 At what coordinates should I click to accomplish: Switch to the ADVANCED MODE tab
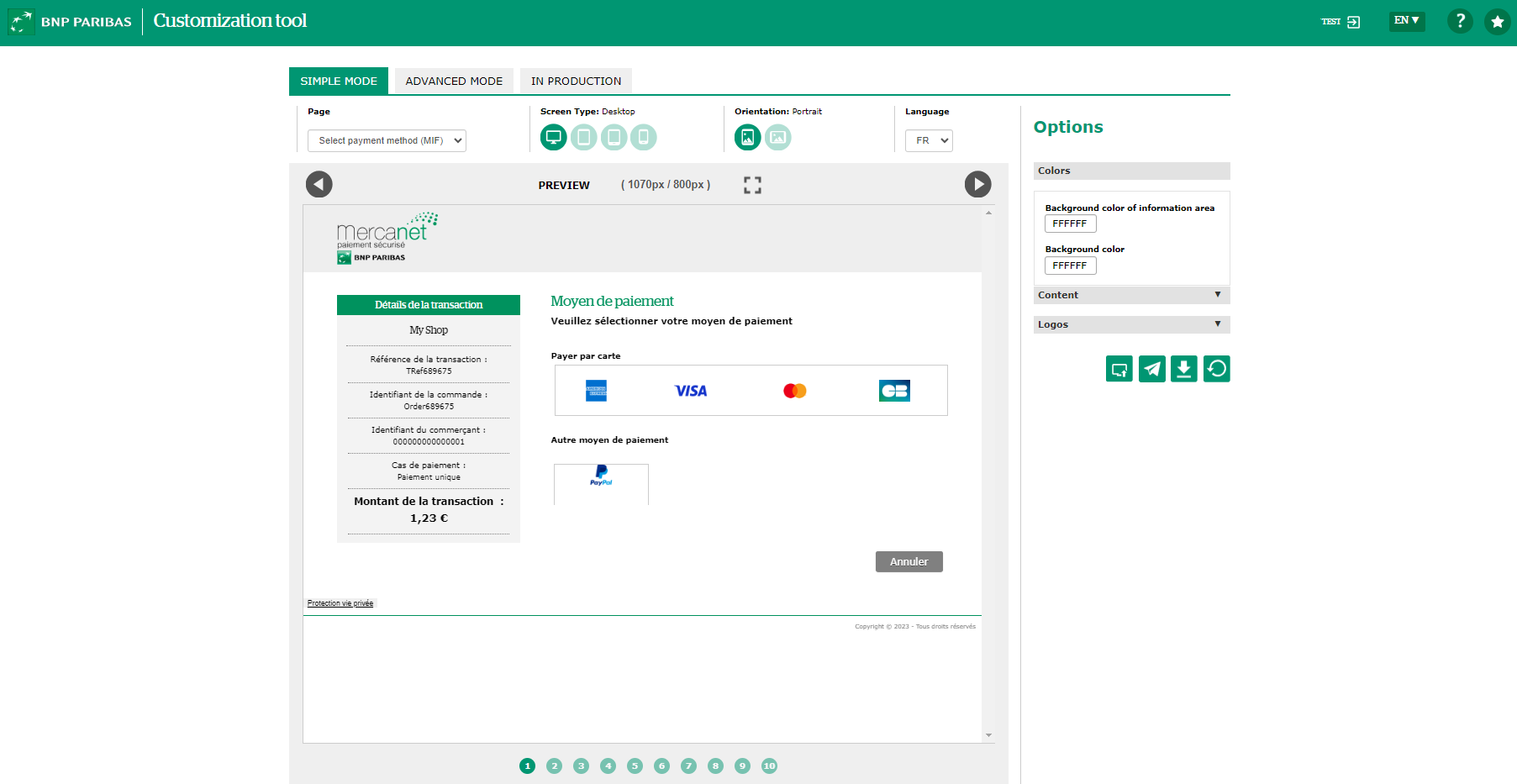(454, 81)
